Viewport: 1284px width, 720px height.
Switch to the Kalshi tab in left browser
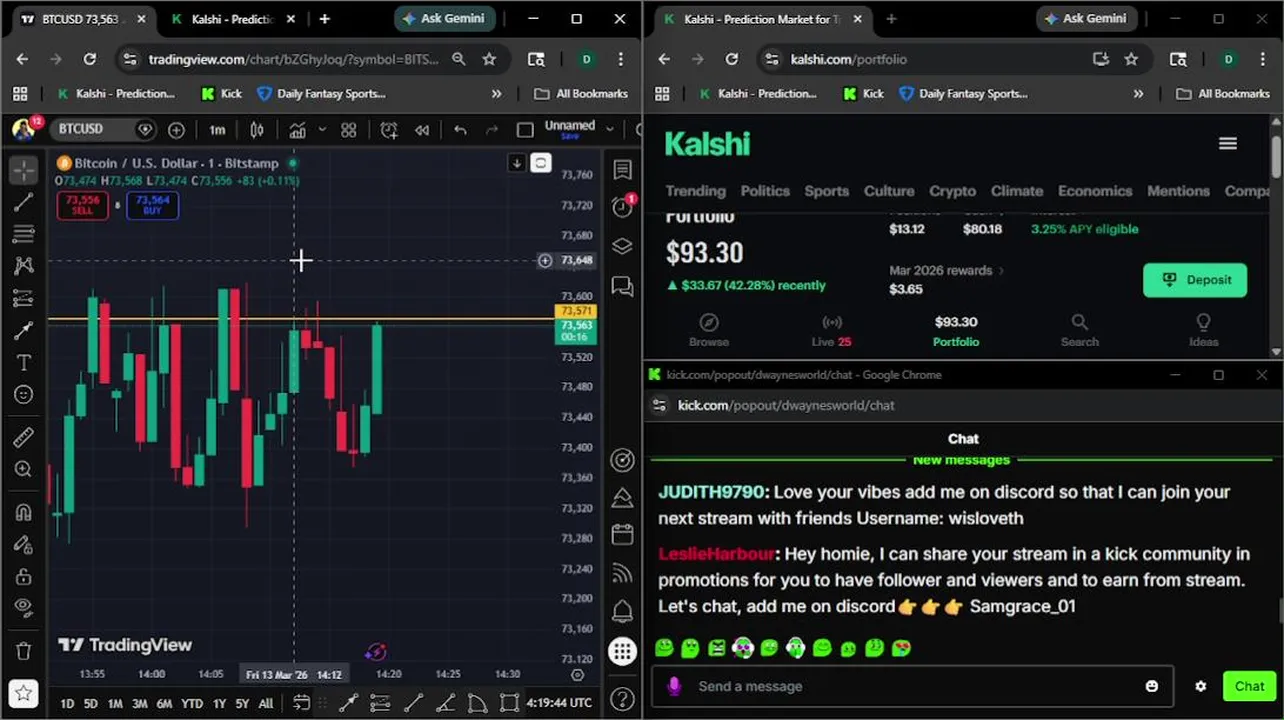click(x=230, y=19)
